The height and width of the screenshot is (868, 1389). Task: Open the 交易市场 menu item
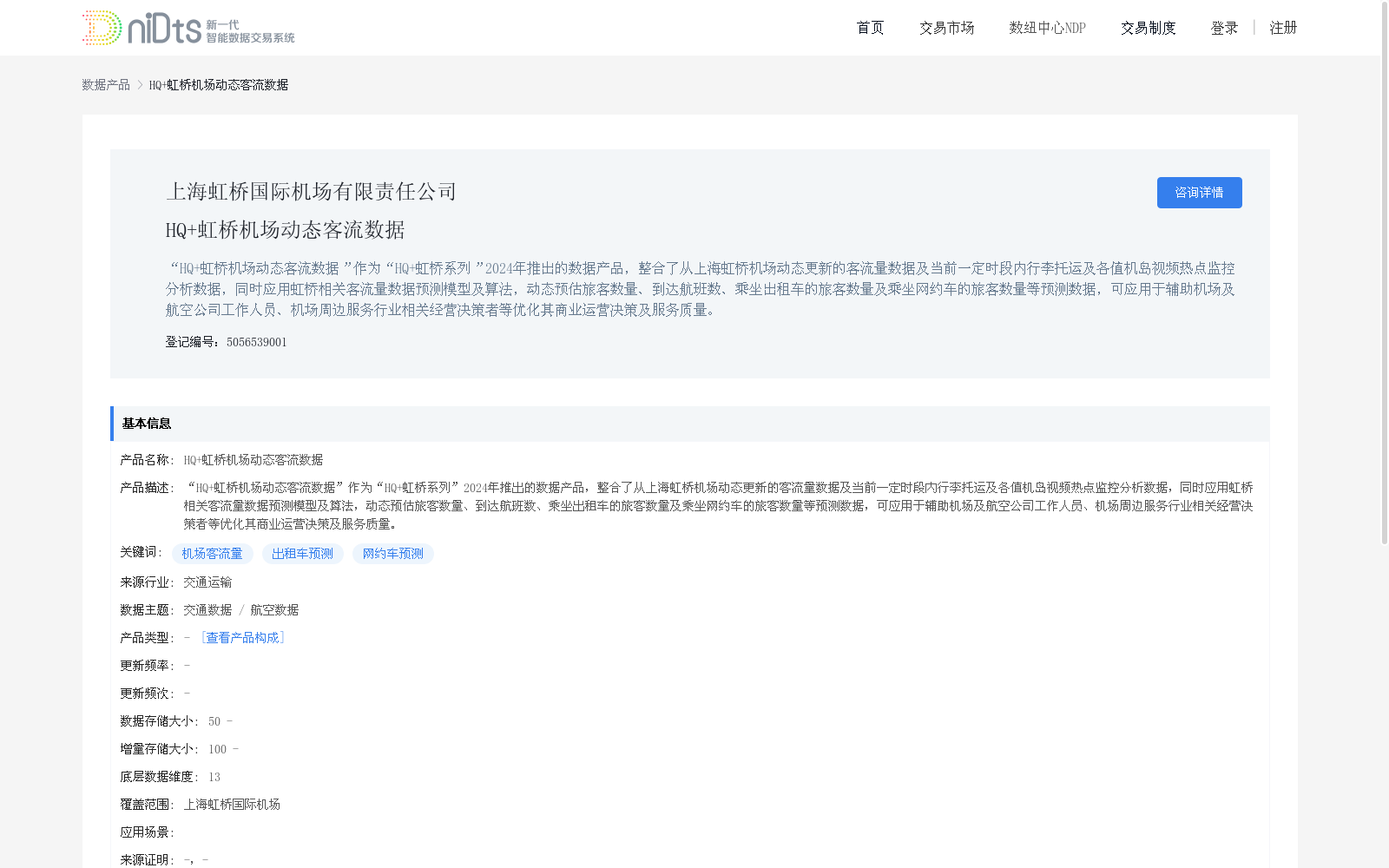point(946,27)
